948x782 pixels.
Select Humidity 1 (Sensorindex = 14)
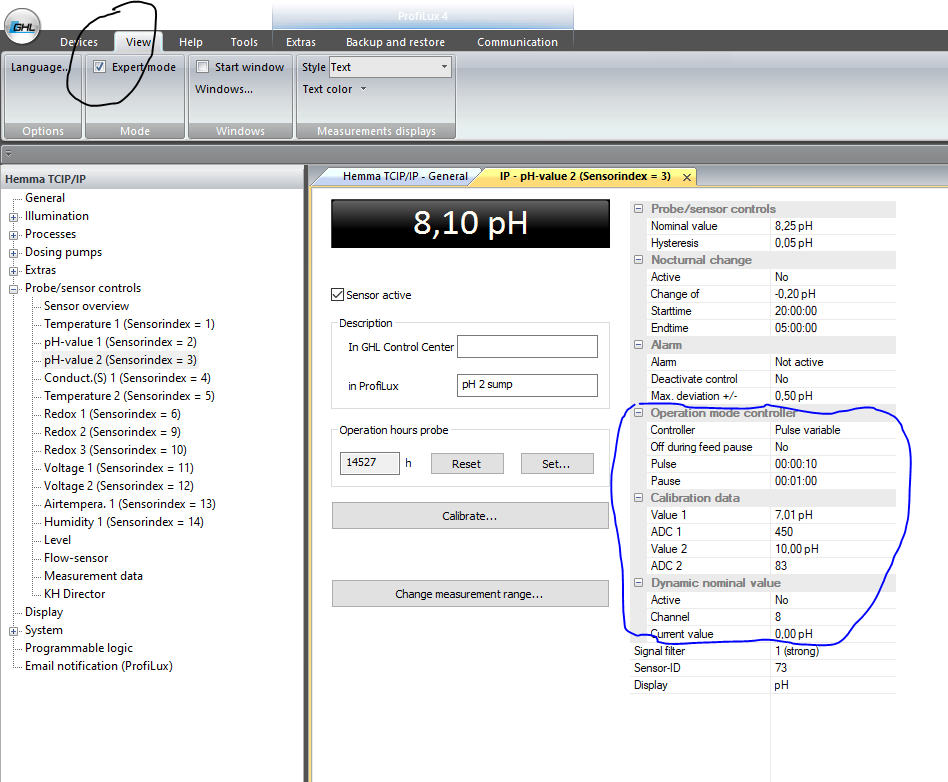pos(124,522)
